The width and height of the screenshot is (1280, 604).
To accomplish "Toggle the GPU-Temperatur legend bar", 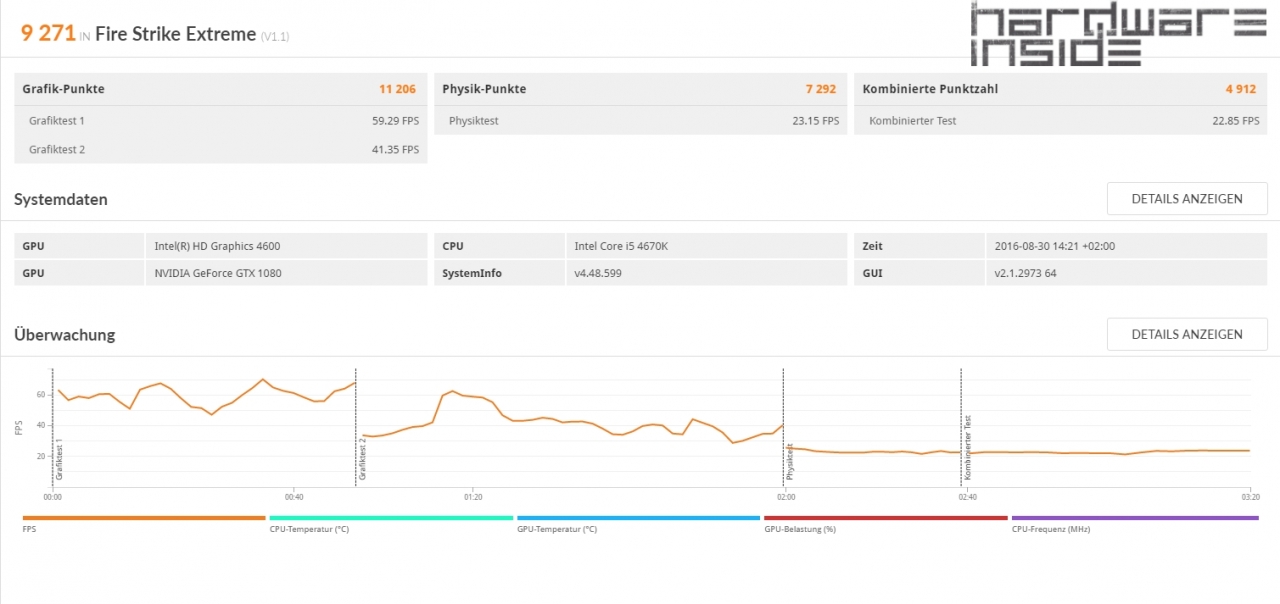I will click(x=638, y=518).
